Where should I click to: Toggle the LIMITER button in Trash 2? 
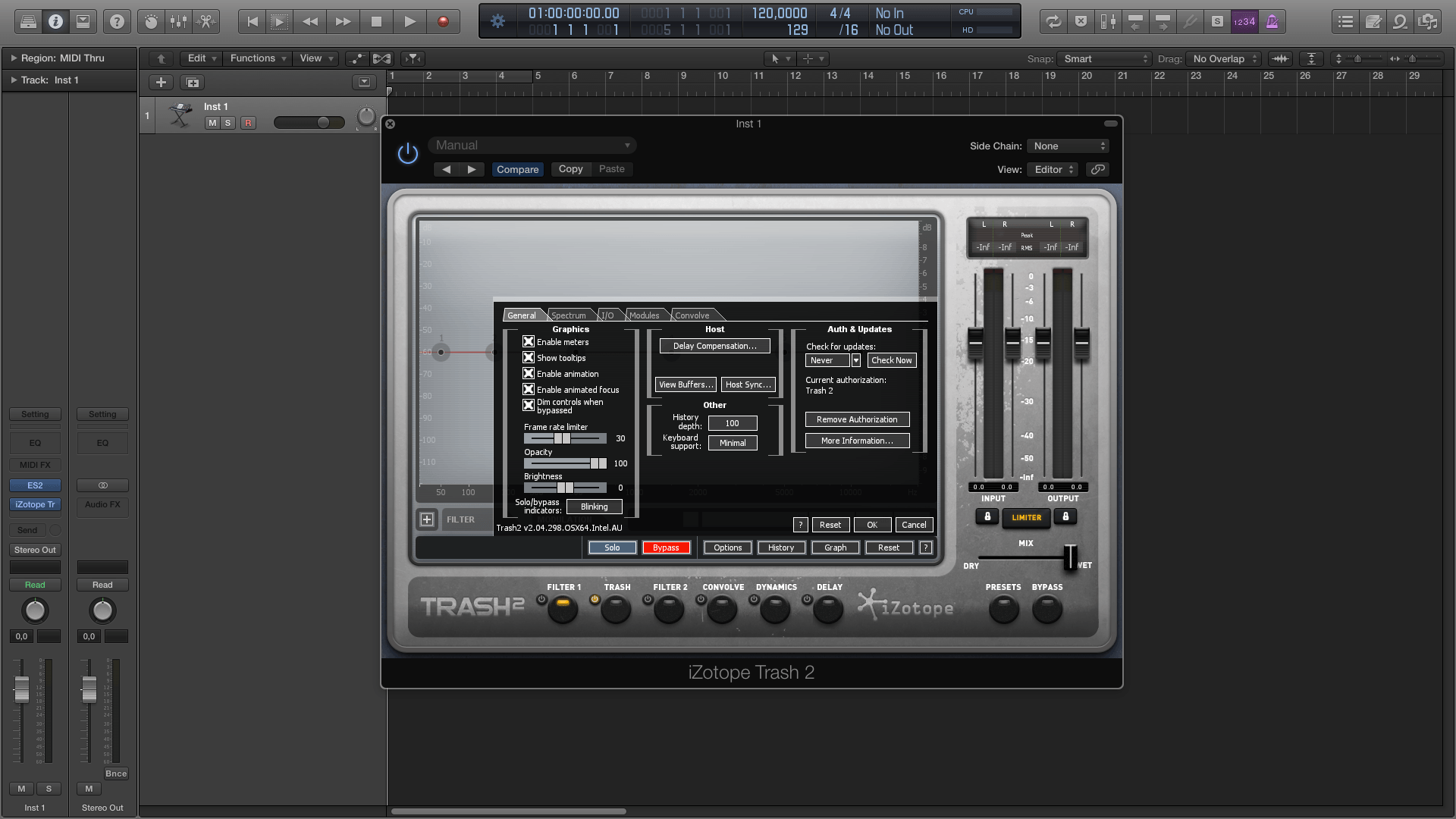(1027, 518)
